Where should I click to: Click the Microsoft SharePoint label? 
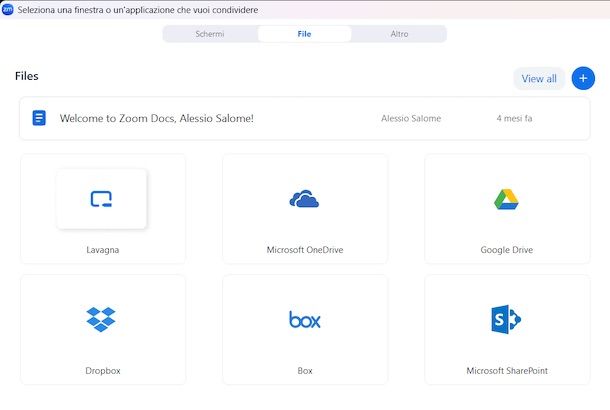tap(507, 371)
